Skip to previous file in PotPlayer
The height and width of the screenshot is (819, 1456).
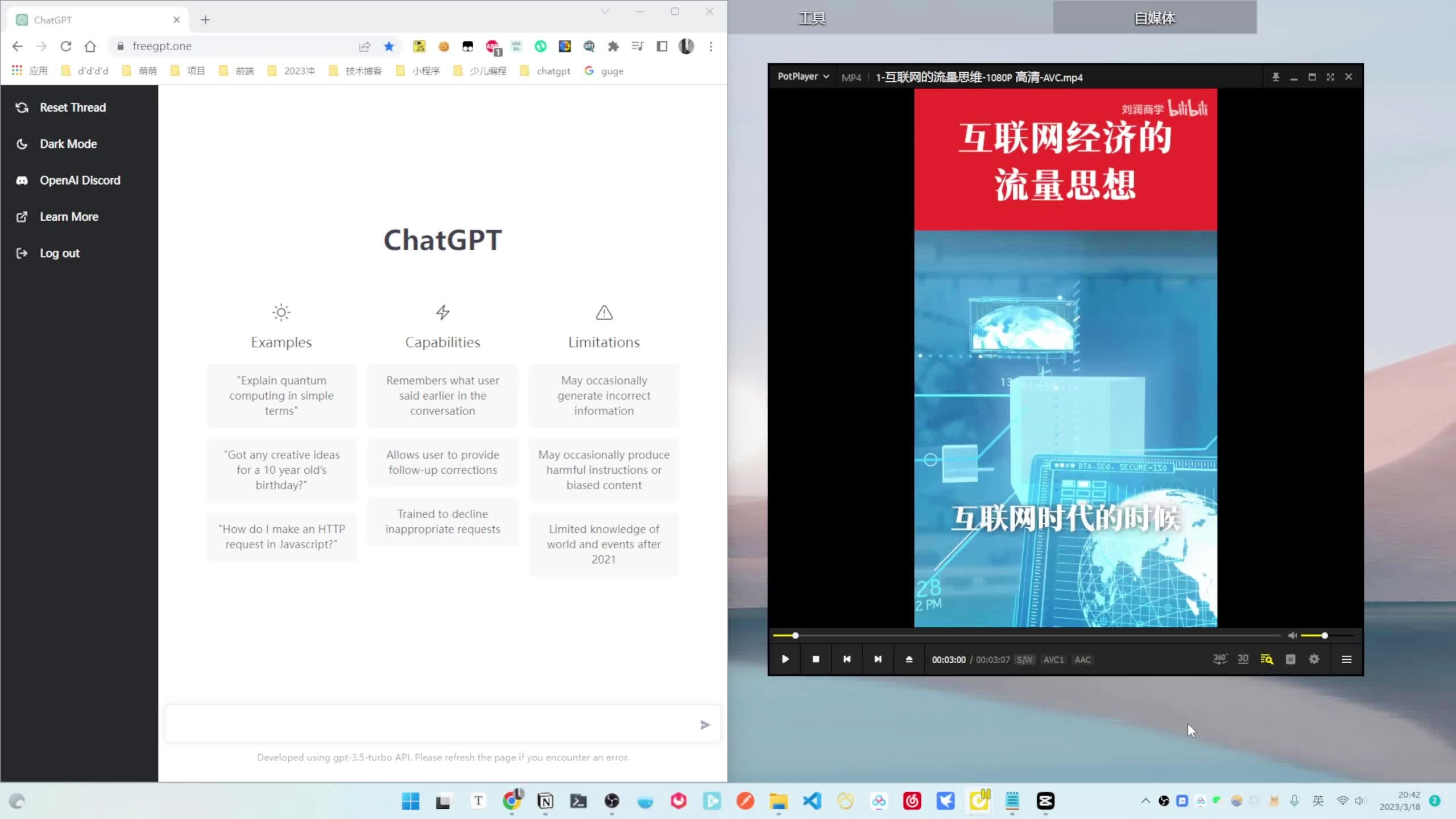coord(847,659)
